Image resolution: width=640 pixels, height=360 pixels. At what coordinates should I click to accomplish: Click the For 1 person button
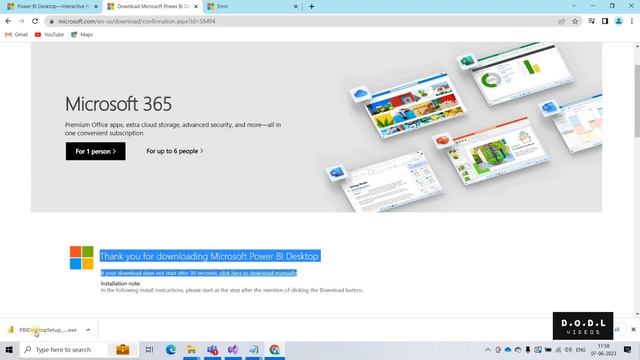(96, 151)
